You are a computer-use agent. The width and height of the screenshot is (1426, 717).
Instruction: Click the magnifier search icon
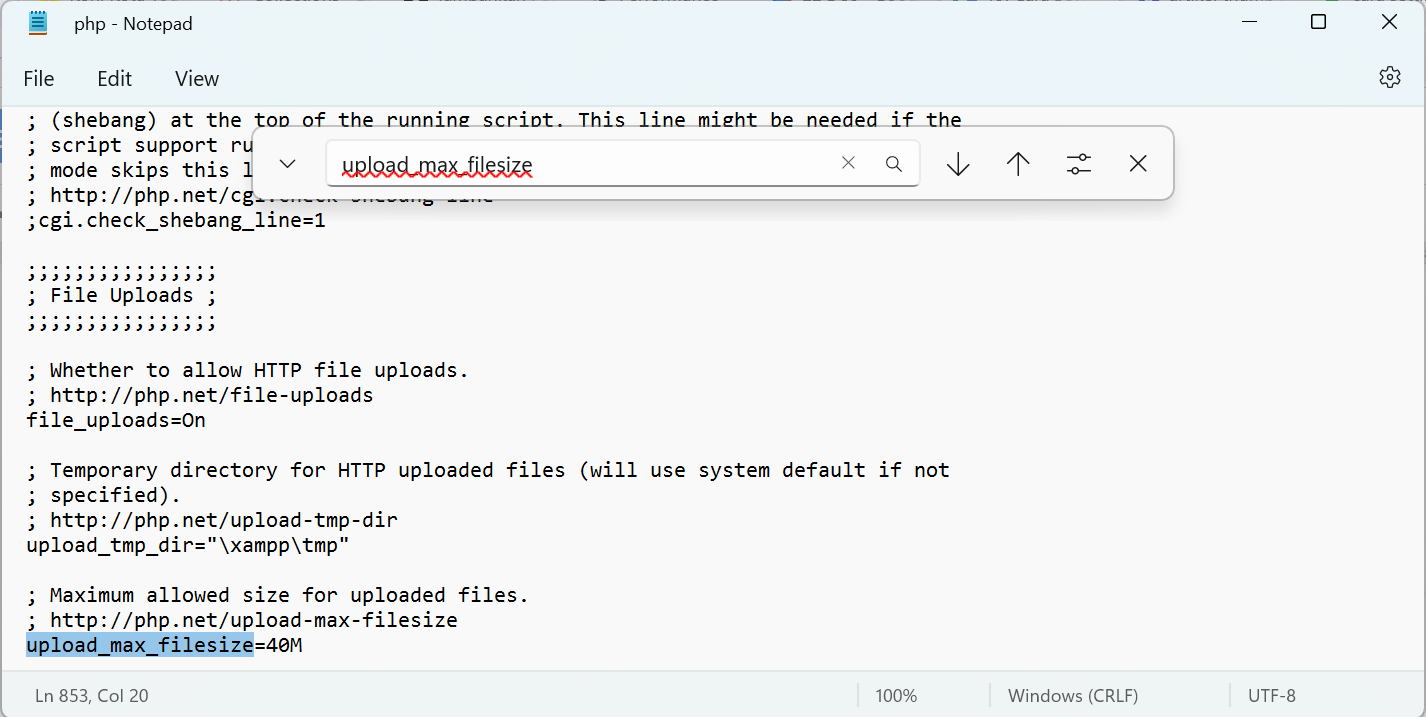click(x=894, y=163)
